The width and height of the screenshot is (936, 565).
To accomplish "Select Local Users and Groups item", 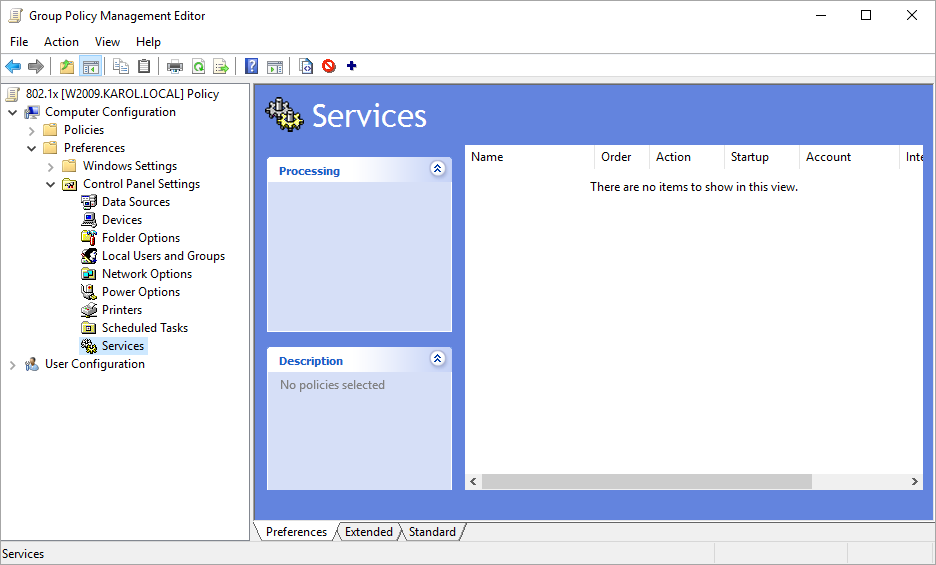I will tap(163, 256).
